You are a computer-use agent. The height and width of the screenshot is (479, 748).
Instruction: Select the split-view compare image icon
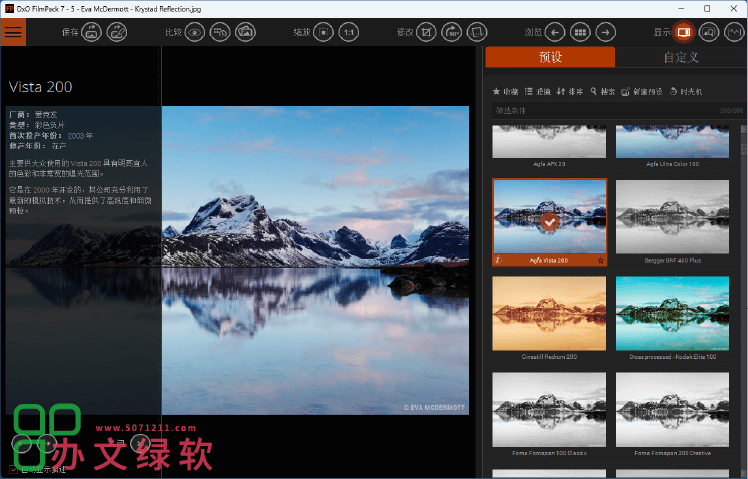point(245,32)
